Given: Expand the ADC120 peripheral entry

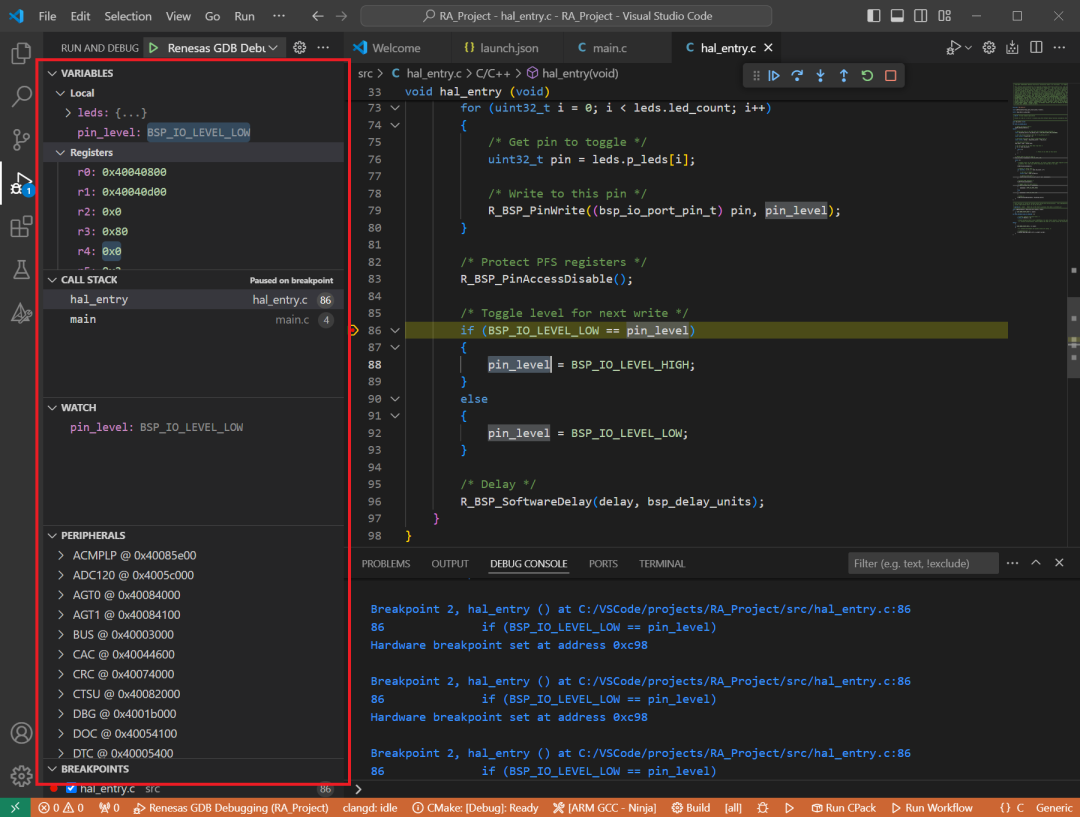Looking at the screenshot, I should (x=62, y=575).
